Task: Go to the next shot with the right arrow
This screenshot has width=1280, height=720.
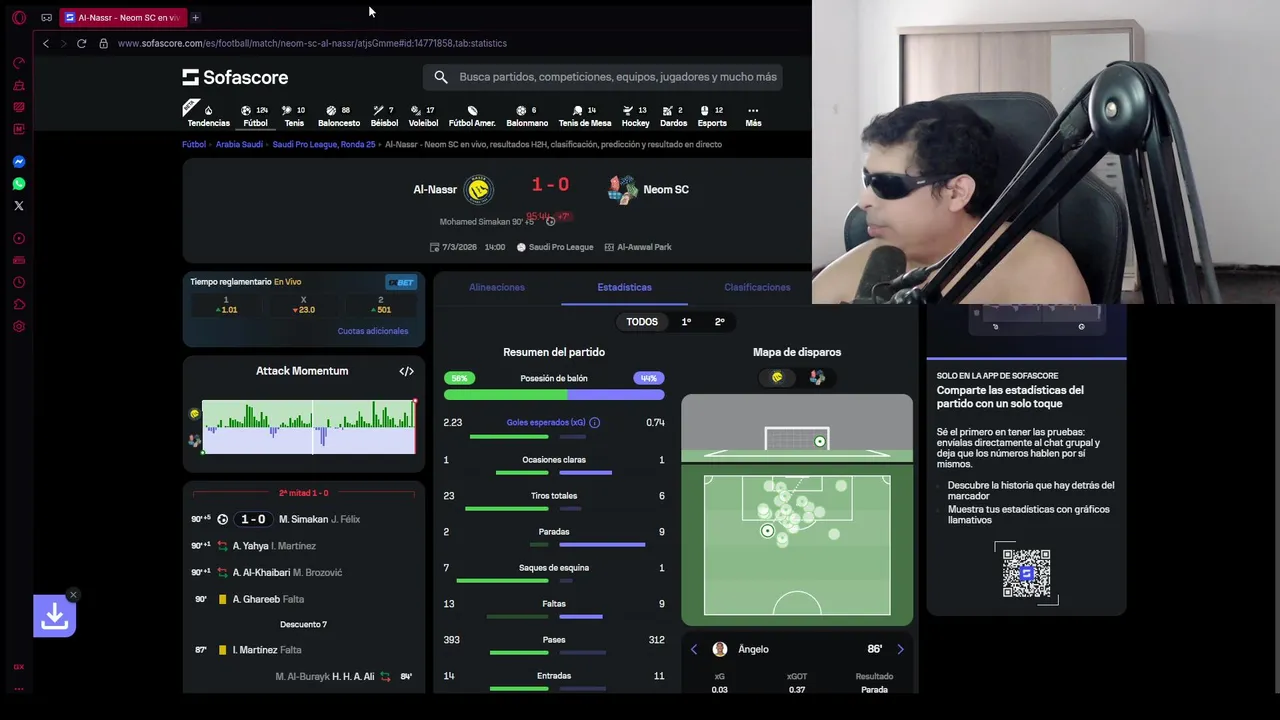Action: pos(900,649)
